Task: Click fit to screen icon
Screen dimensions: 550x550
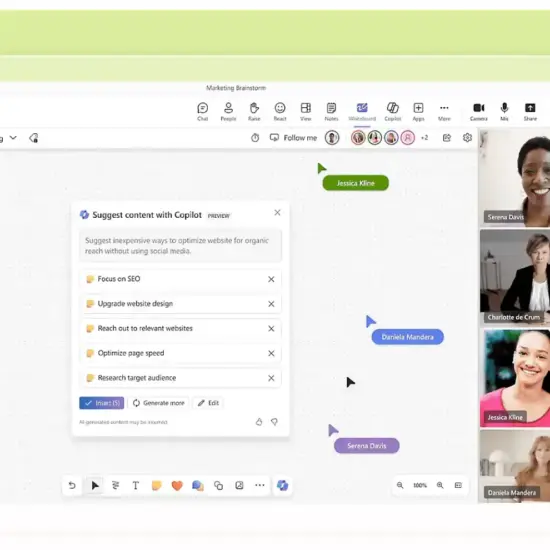Action: pyautogui.click(x=458, y=485)
